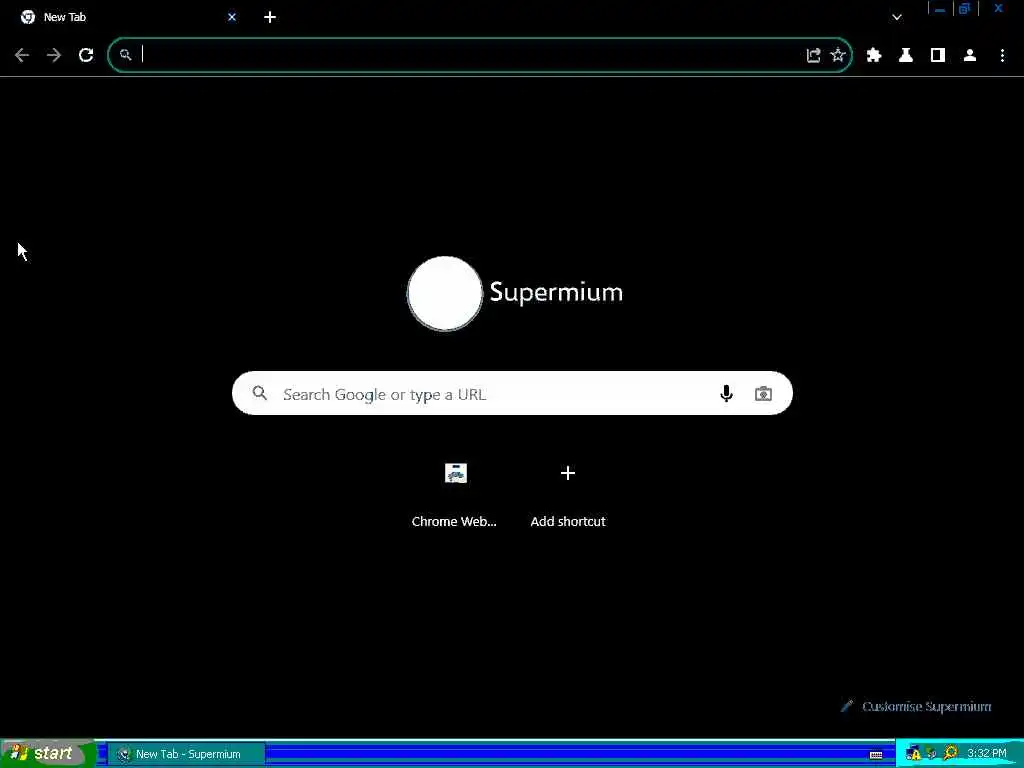The width and height of the screenshot is (1024, 768).
Task: Click the 3:32 PM clock
Action: pos(987,754)
